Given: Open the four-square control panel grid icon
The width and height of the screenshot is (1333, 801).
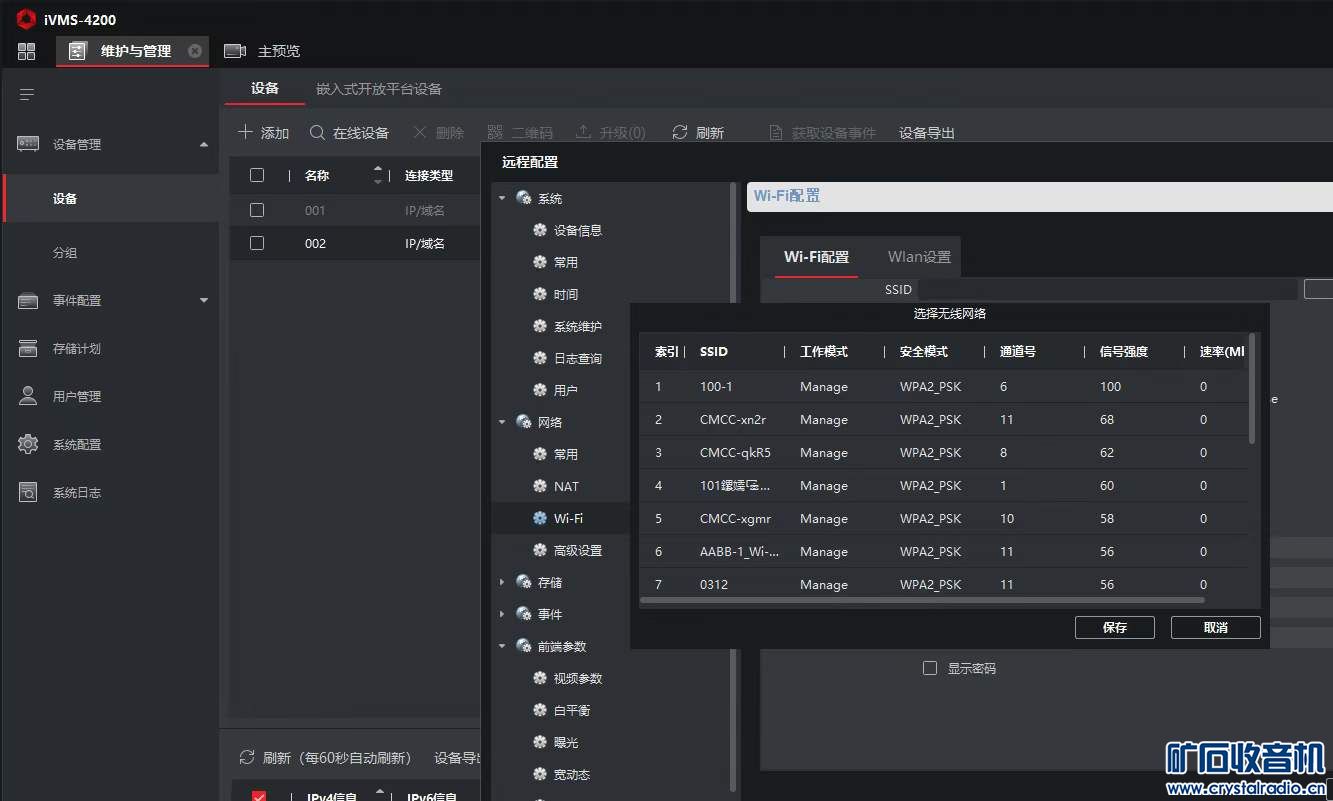Looking at the screenshot, I should click(x=27, y=51).
